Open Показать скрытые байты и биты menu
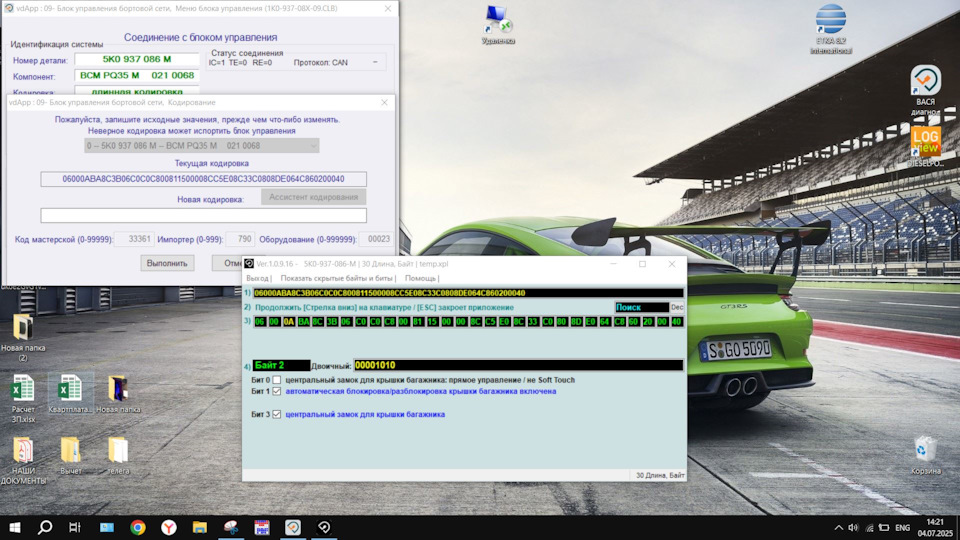This screenshot has width=960, height=540. point(337,278)
